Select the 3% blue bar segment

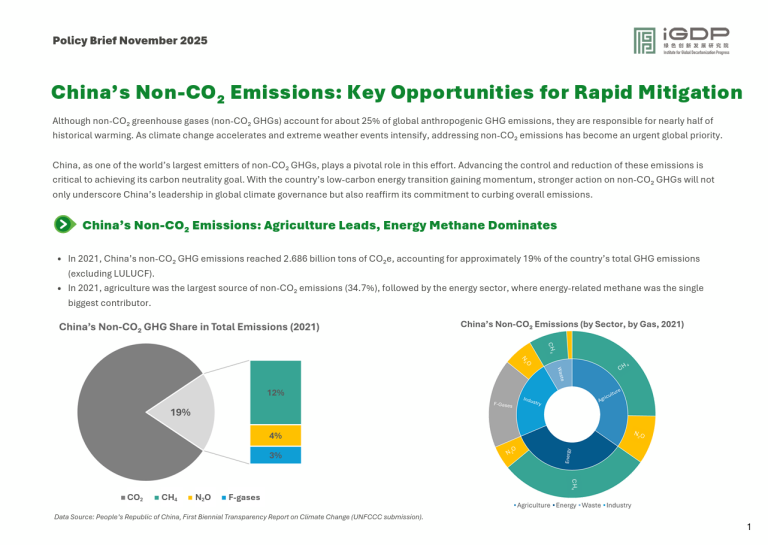coord(275,455)
